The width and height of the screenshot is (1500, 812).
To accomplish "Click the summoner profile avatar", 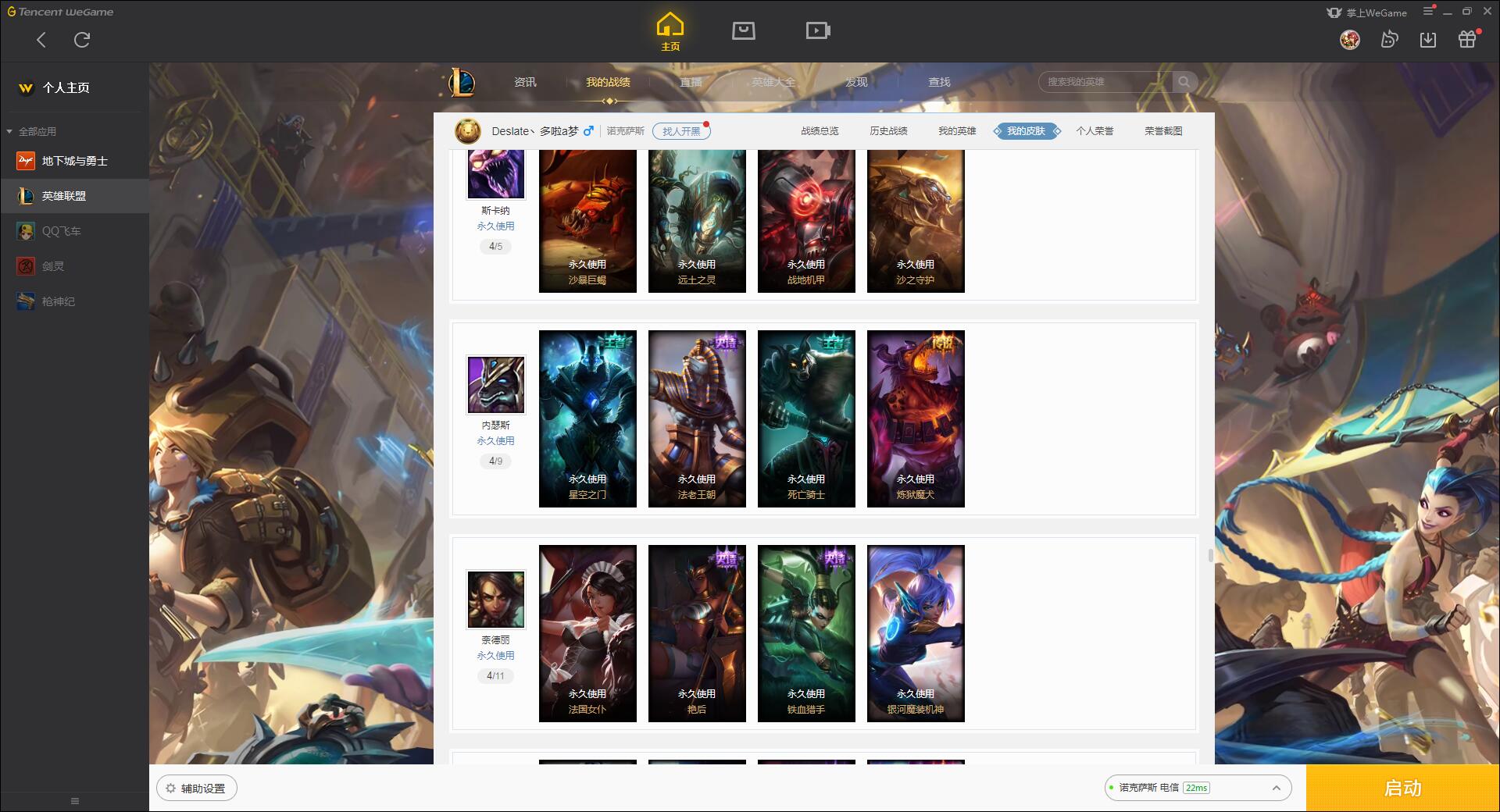I will [468, 131].
